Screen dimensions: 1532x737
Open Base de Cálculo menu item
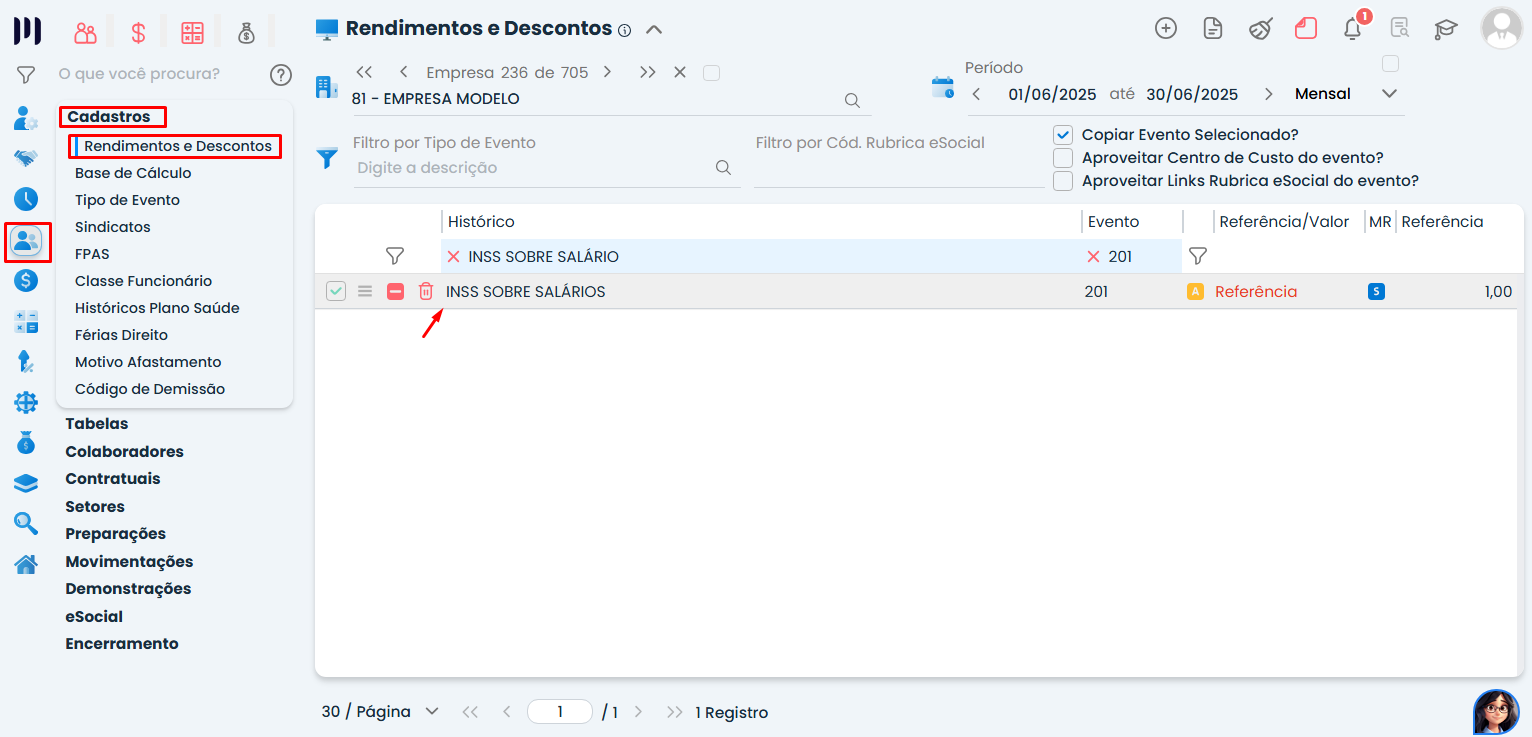(x=133, y=173)
